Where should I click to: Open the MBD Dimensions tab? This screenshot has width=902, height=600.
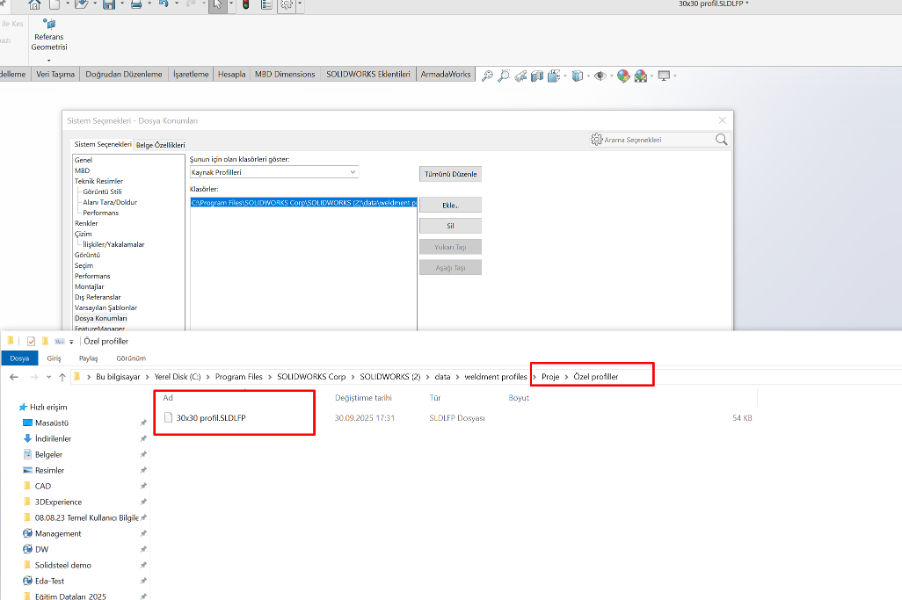(x=285, y=74)
